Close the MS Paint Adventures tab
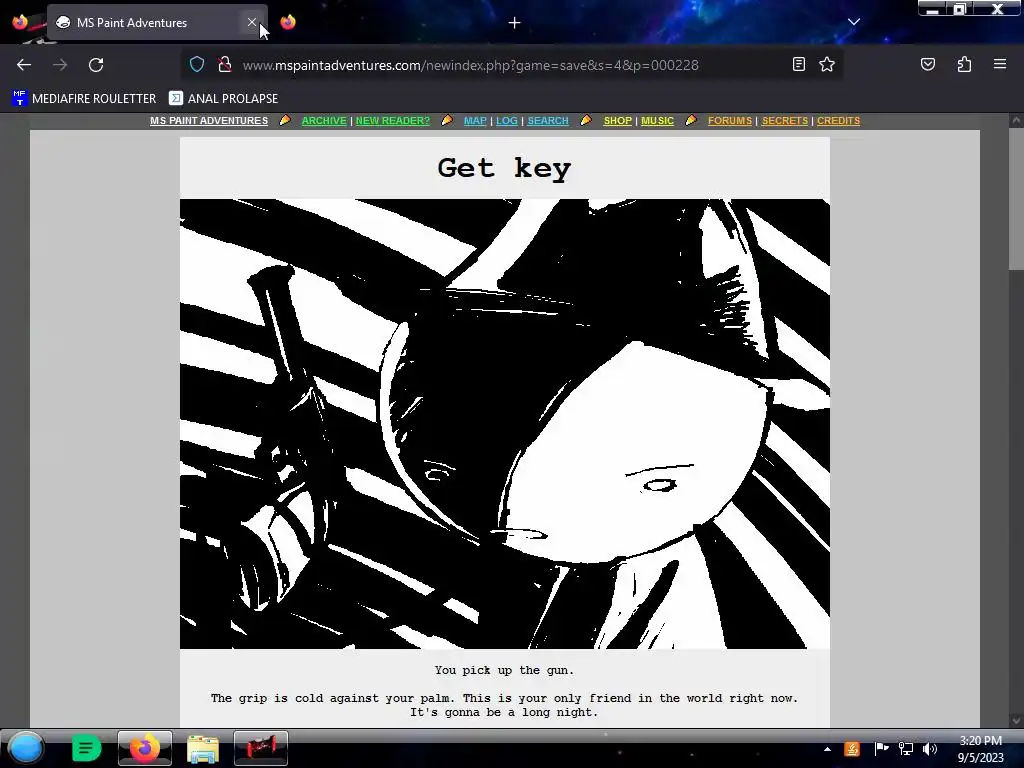The image size is (1024, 768). [252, 22]
